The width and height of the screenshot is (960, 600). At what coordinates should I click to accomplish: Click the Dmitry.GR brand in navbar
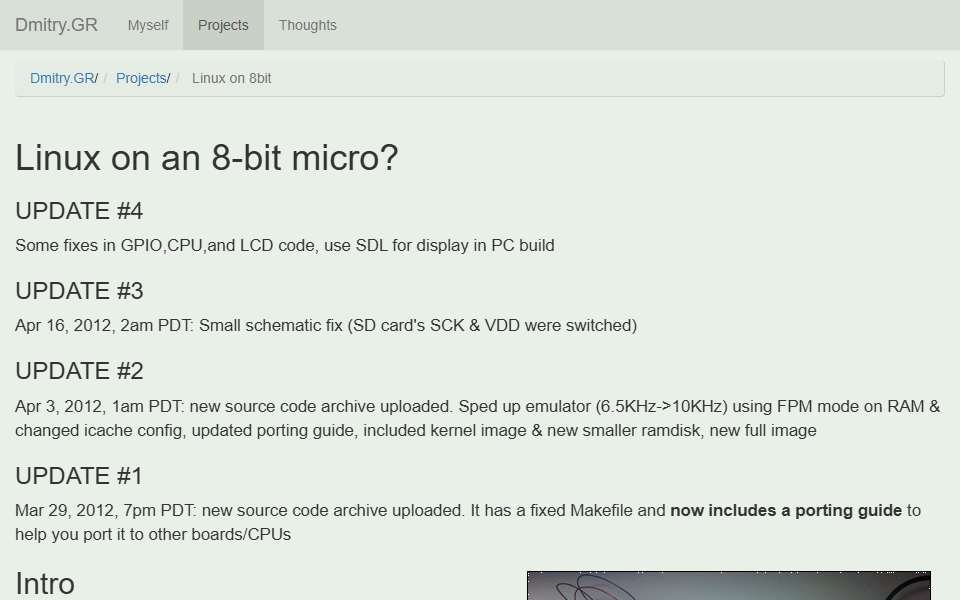(56, 25)
